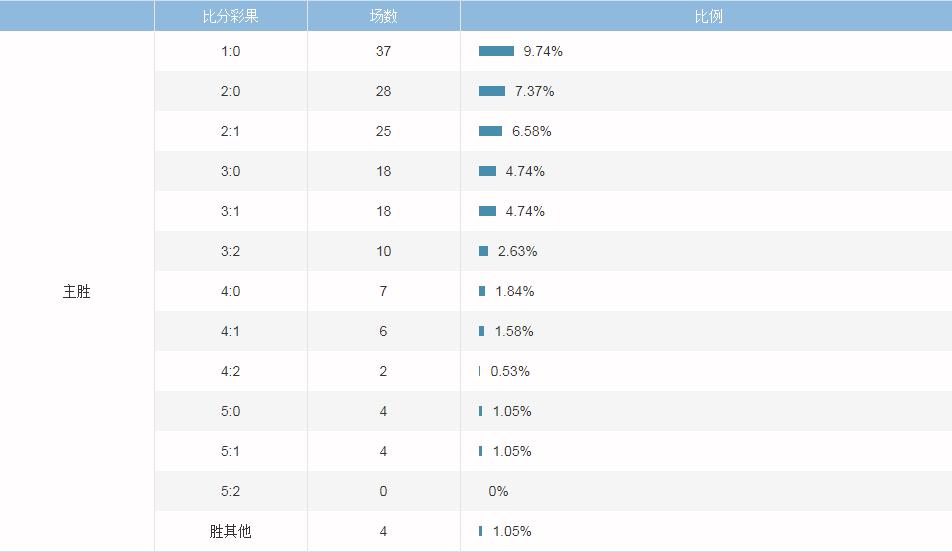
Task: Choose the 5:2 score cell
Action: (x=230, y=491)
